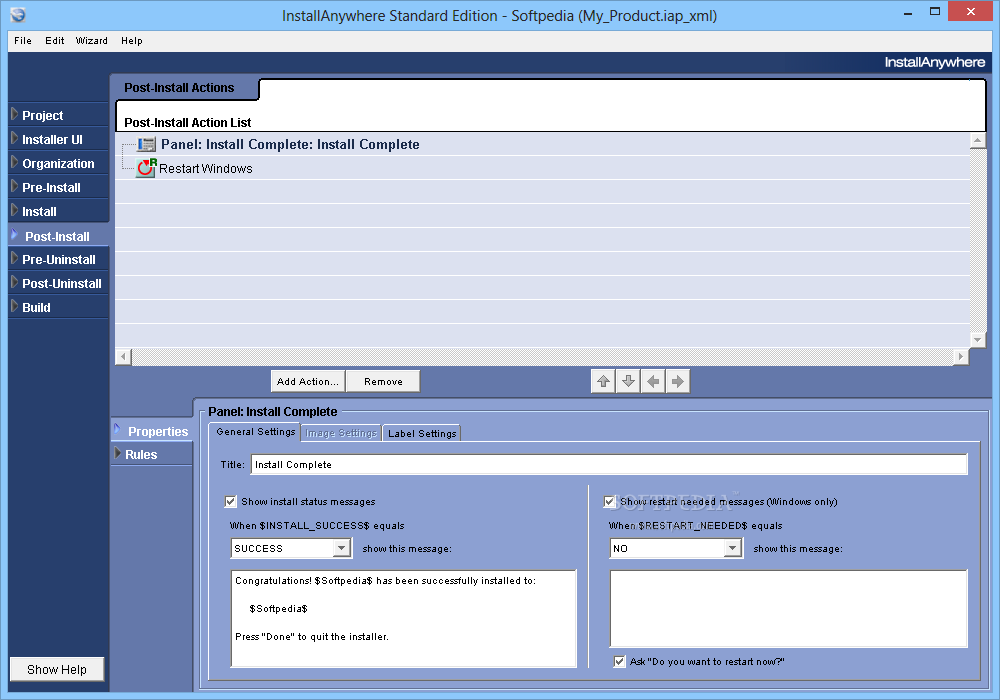Expand the Project section
This screenshot has width=1000, height=700.
click(58, 115)
